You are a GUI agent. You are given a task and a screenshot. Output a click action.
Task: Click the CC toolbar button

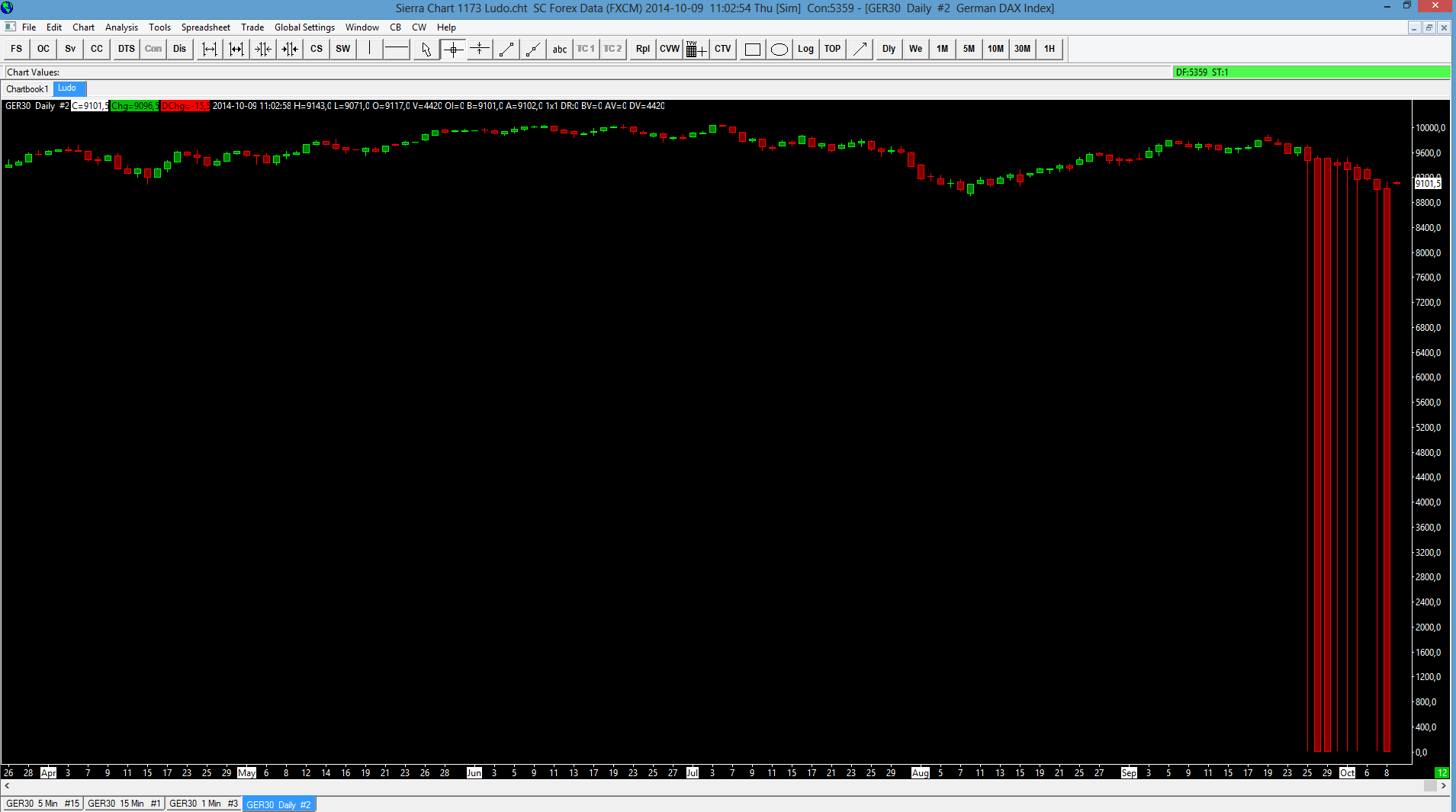pos(97,49)
